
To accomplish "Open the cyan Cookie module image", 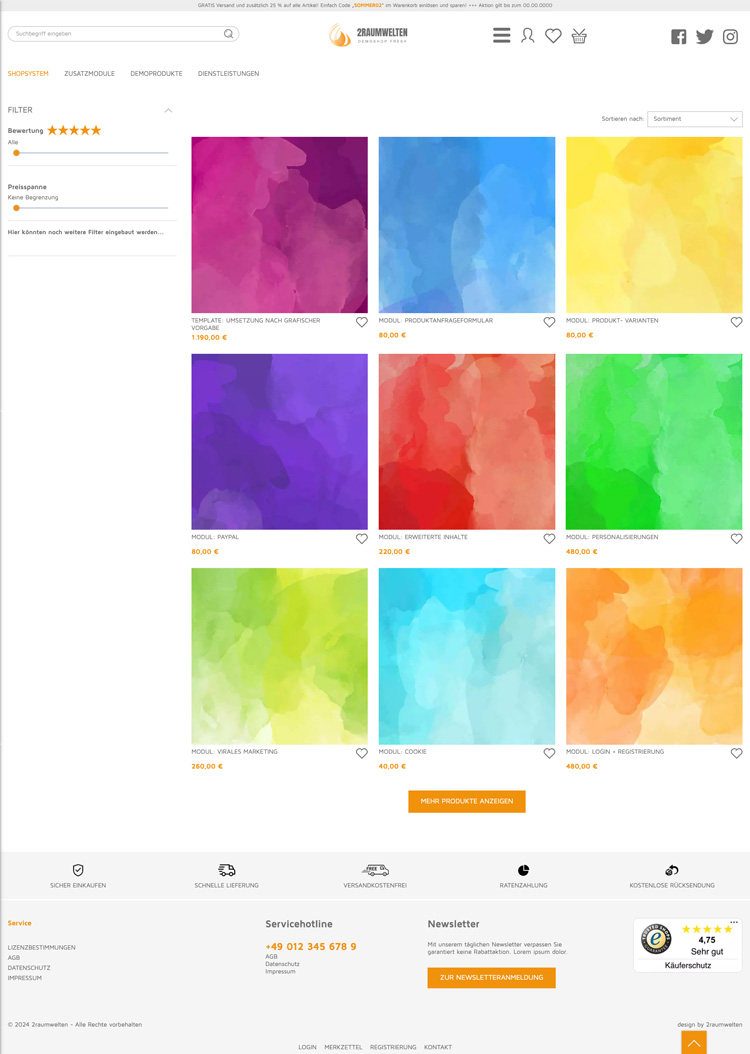I will 467,656.
